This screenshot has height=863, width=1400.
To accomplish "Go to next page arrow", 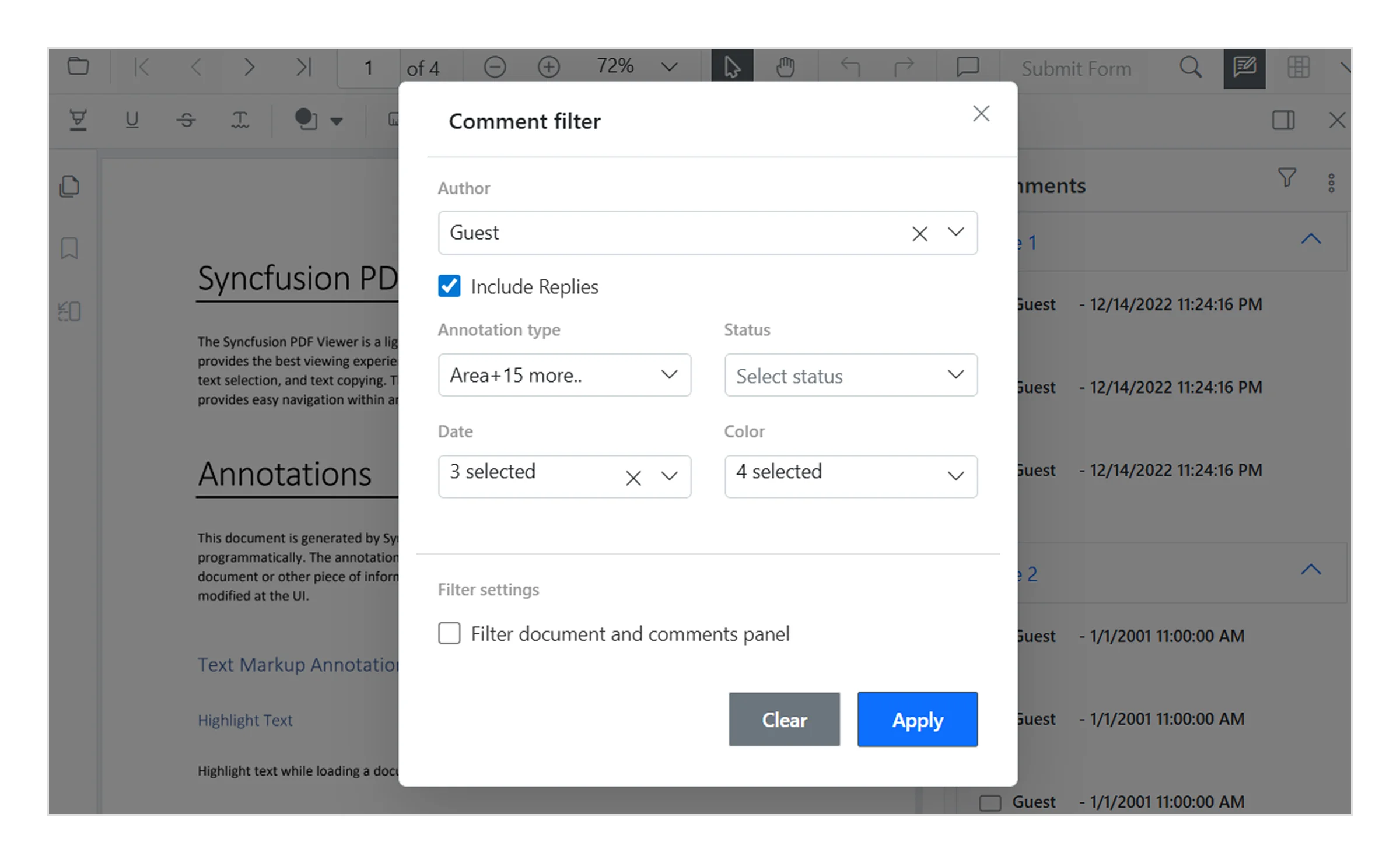I will 249,67.
